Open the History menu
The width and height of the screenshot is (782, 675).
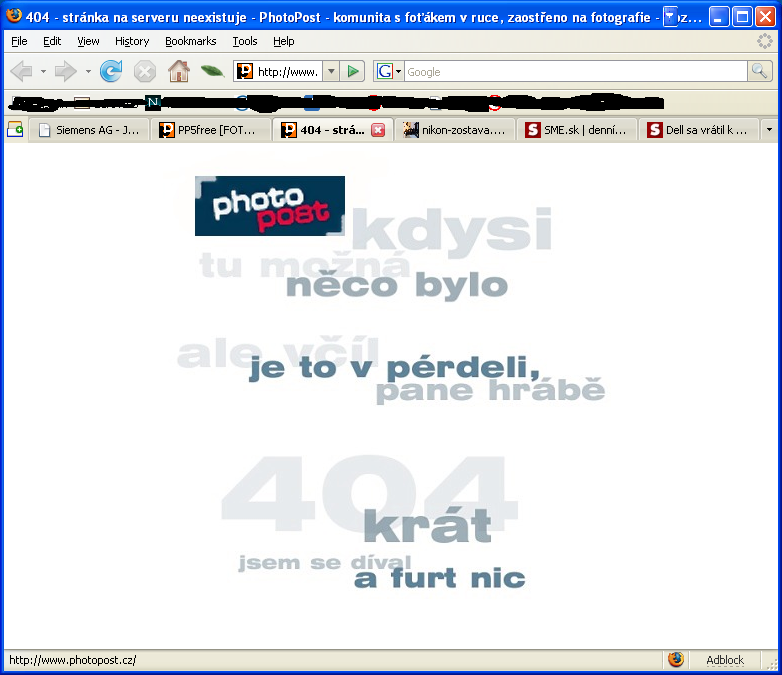click(x=131, y=41)
